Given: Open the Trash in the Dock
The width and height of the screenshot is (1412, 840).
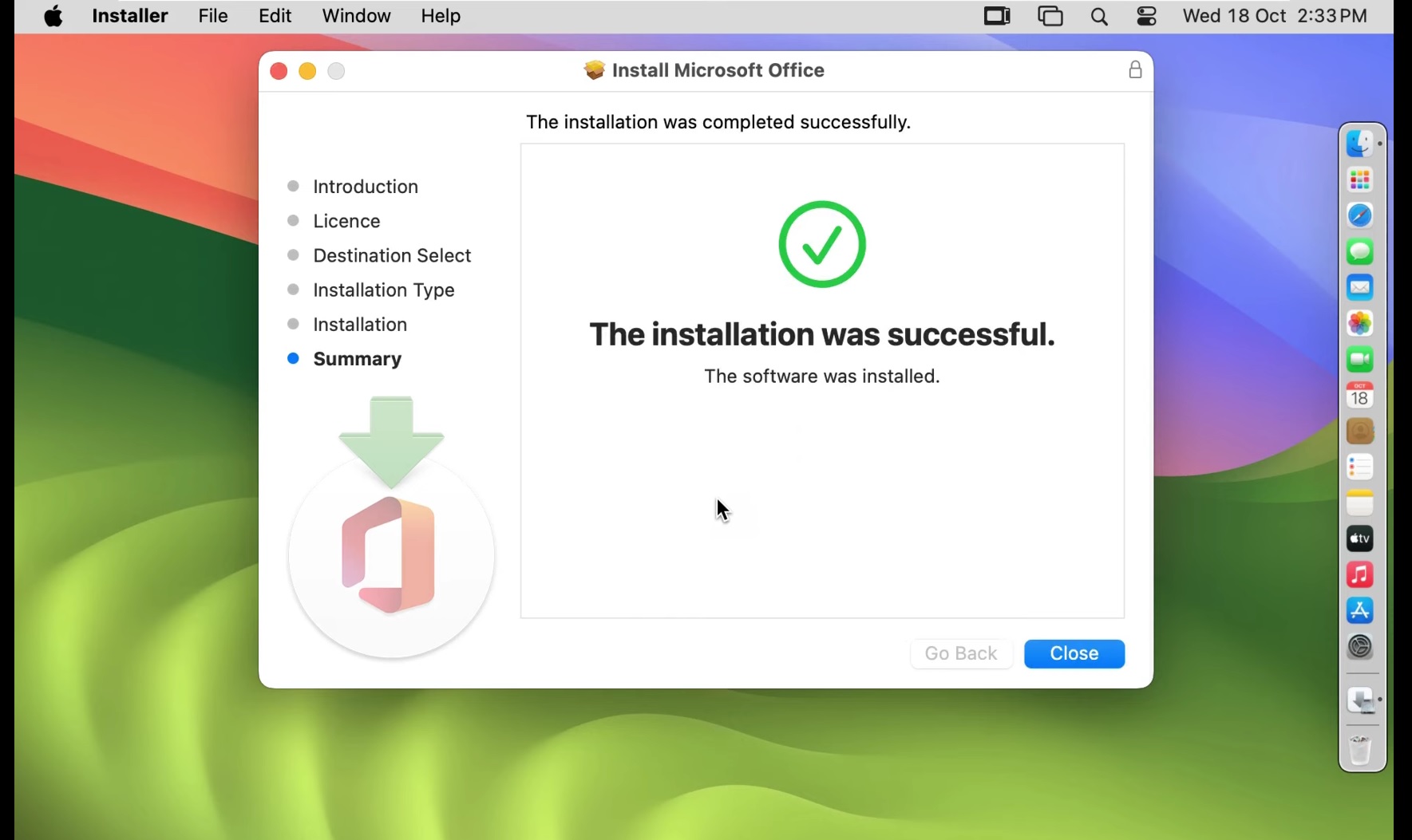Looking at the screenshot, I should pos(1360,750).
